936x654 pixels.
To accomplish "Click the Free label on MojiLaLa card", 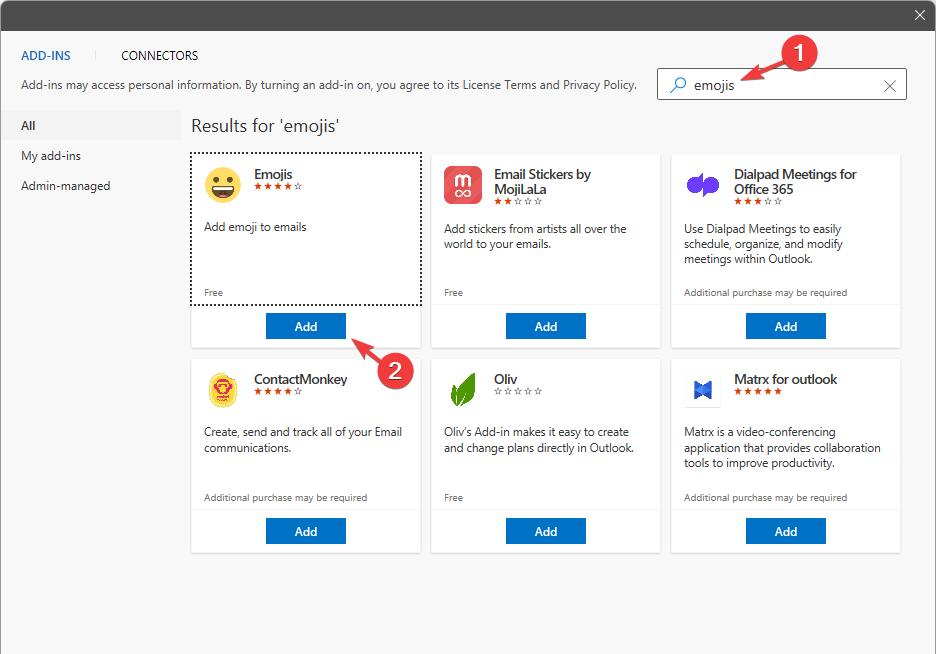I will coord(453,292).
